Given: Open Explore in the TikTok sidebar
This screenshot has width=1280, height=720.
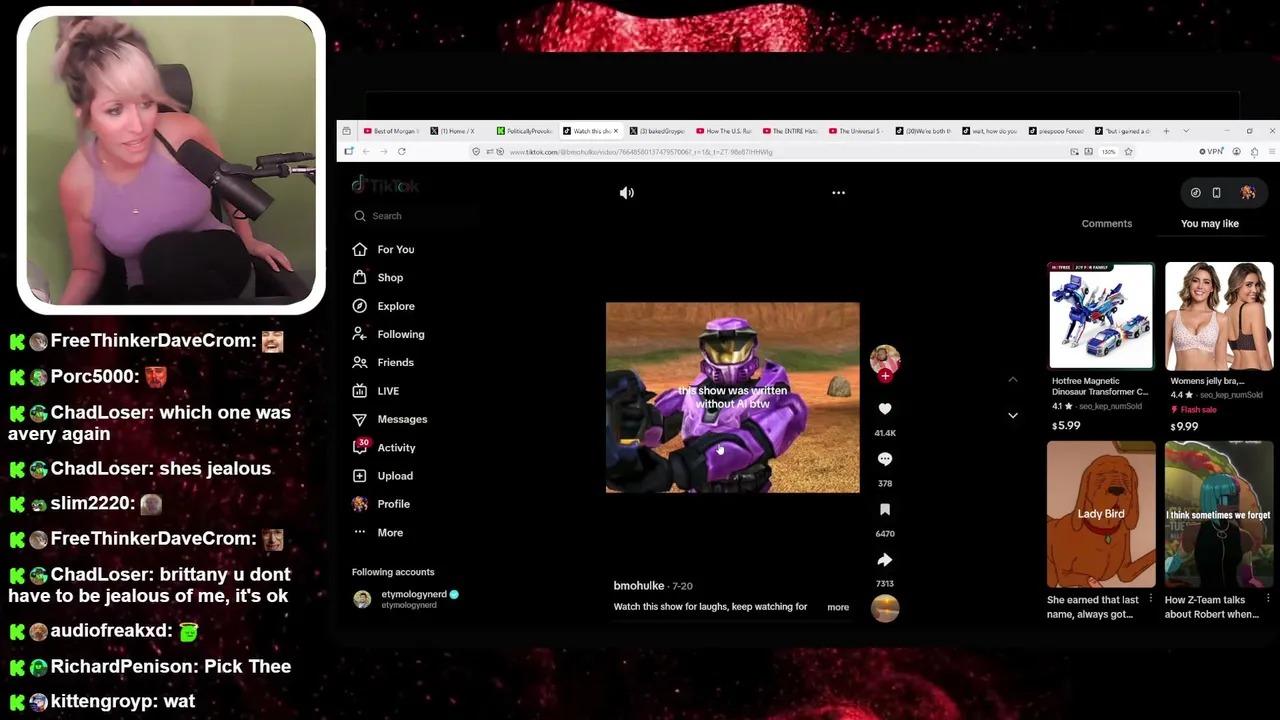Looking at the screenshot, I should (384, 306).
